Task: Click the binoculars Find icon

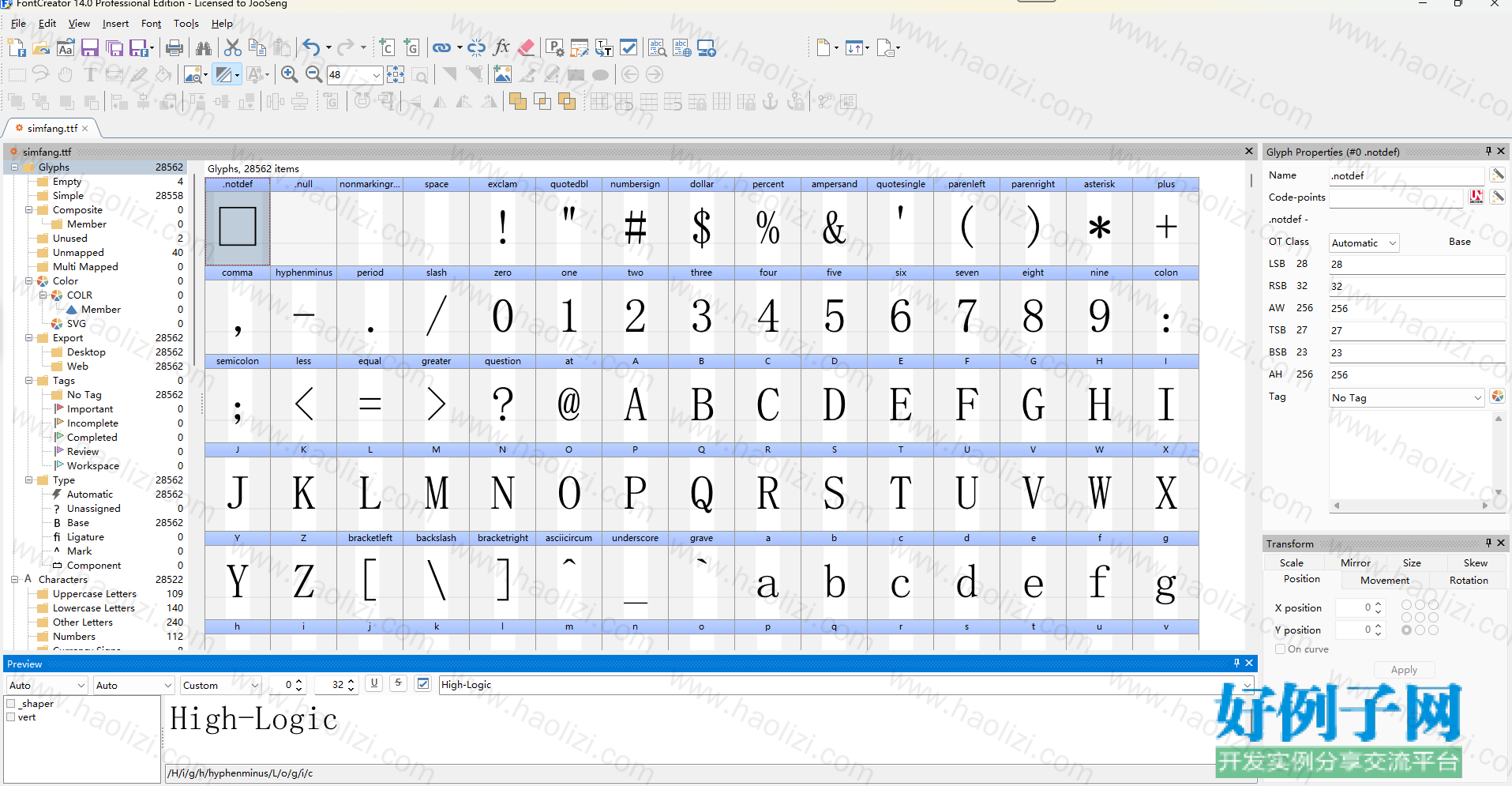Action: 204,48
